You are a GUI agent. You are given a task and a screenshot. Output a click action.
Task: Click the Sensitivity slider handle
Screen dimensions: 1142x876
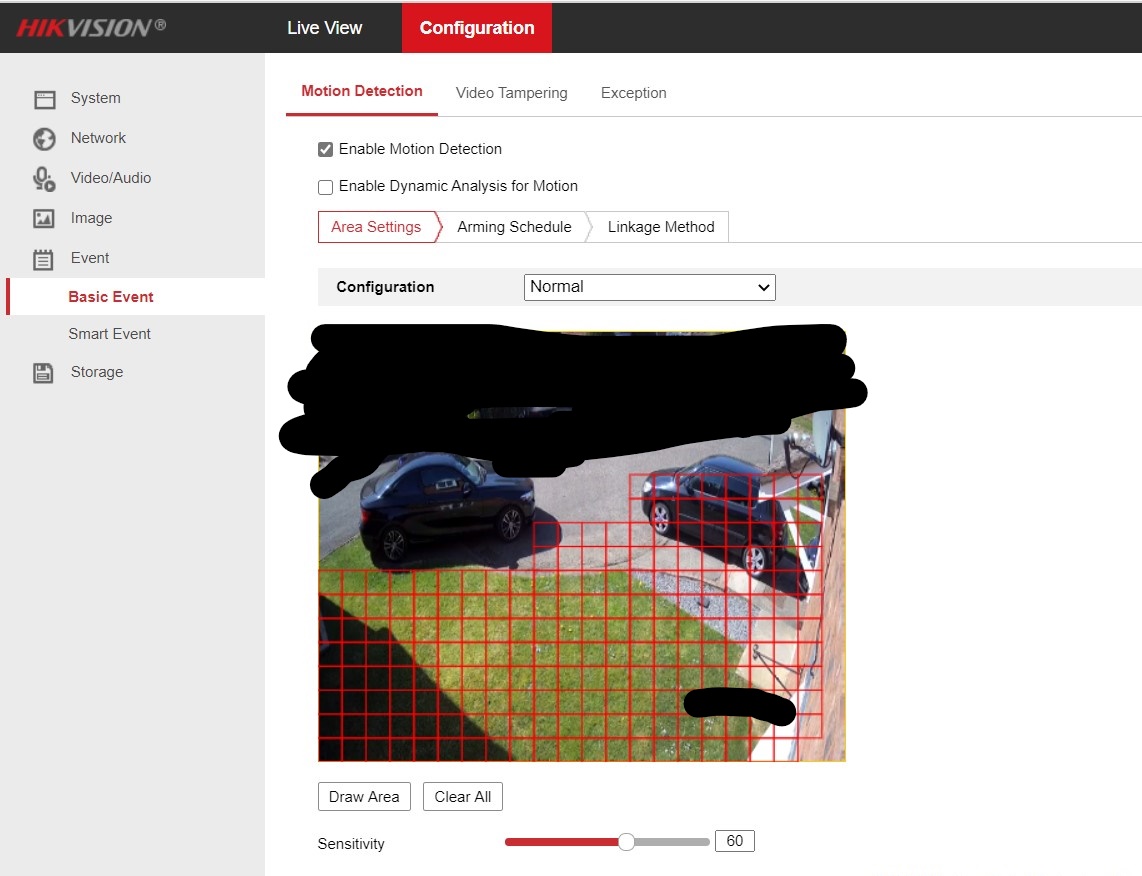626,842
